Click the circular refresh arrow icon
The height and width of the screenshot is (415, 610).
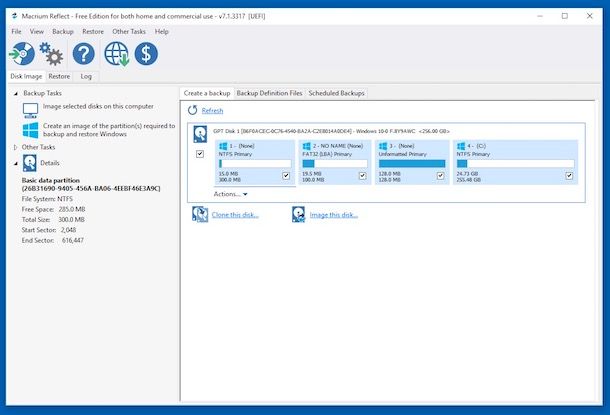(x=193, y=110)
